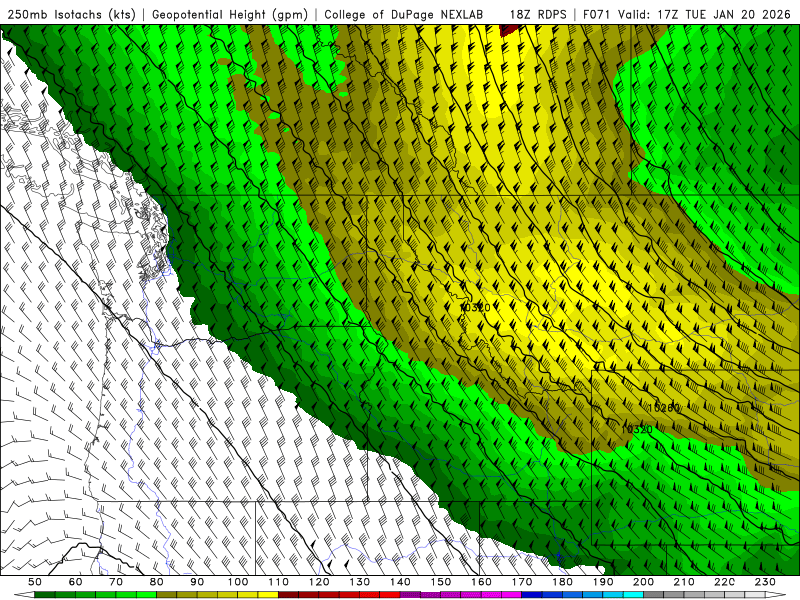800x600 pixels.
Task: Click the 'Geopotential Height (gpm)' header text
Action: coord(230,14)
